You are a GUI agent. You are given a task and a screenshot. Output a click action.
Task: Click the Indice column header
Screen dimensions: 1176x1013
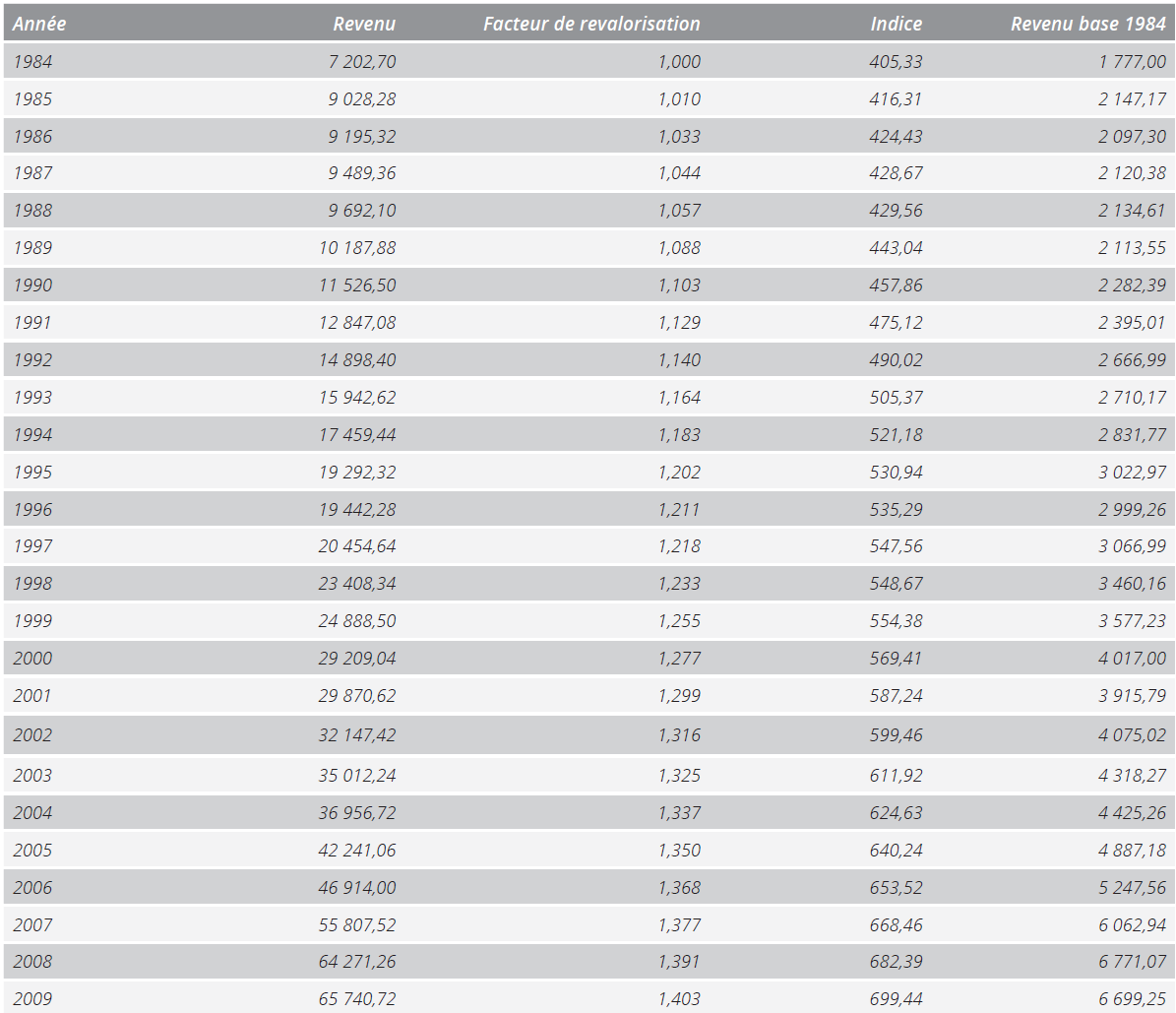(x=896, y=24)
